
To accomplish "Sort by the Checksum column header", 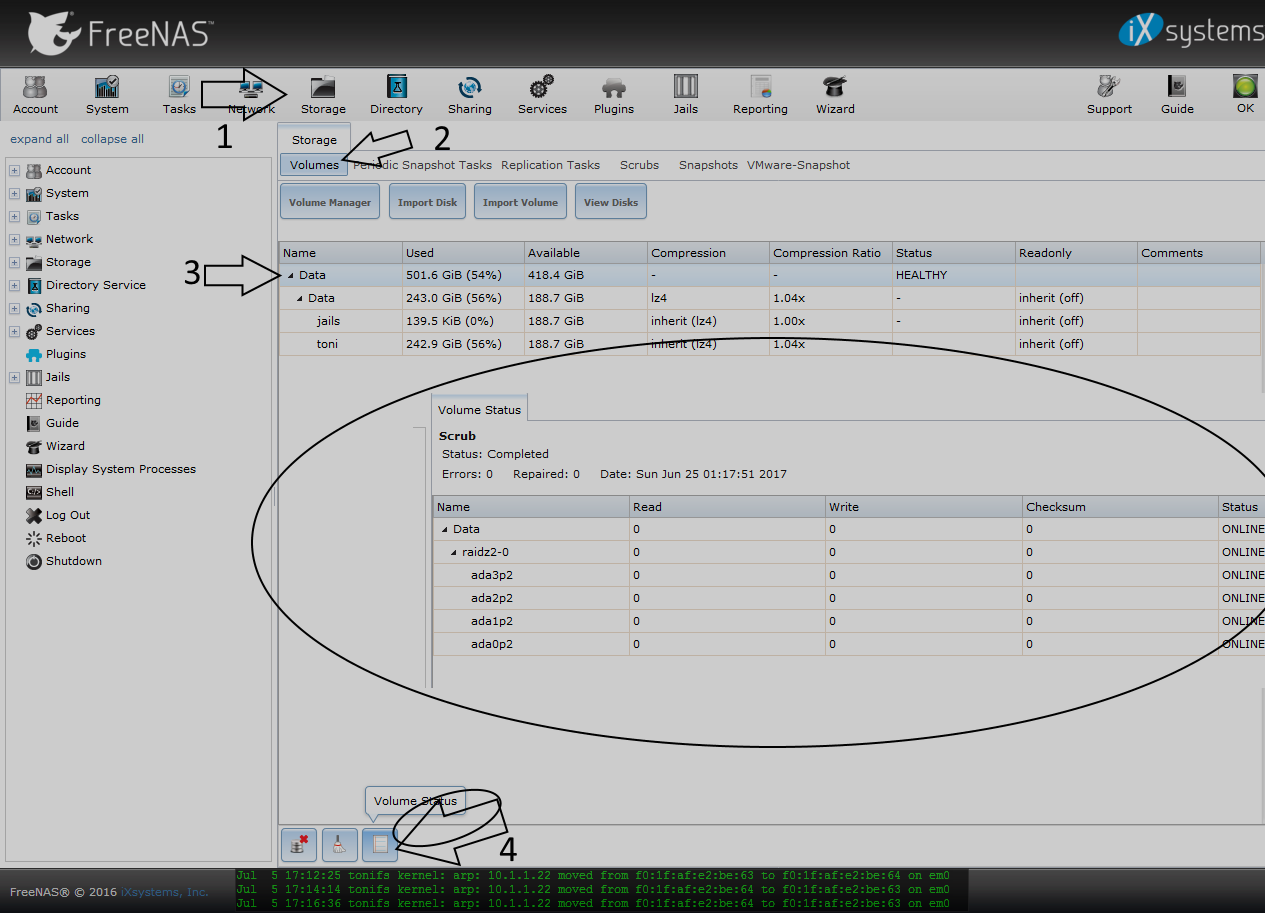I will tap(1119, 507).
